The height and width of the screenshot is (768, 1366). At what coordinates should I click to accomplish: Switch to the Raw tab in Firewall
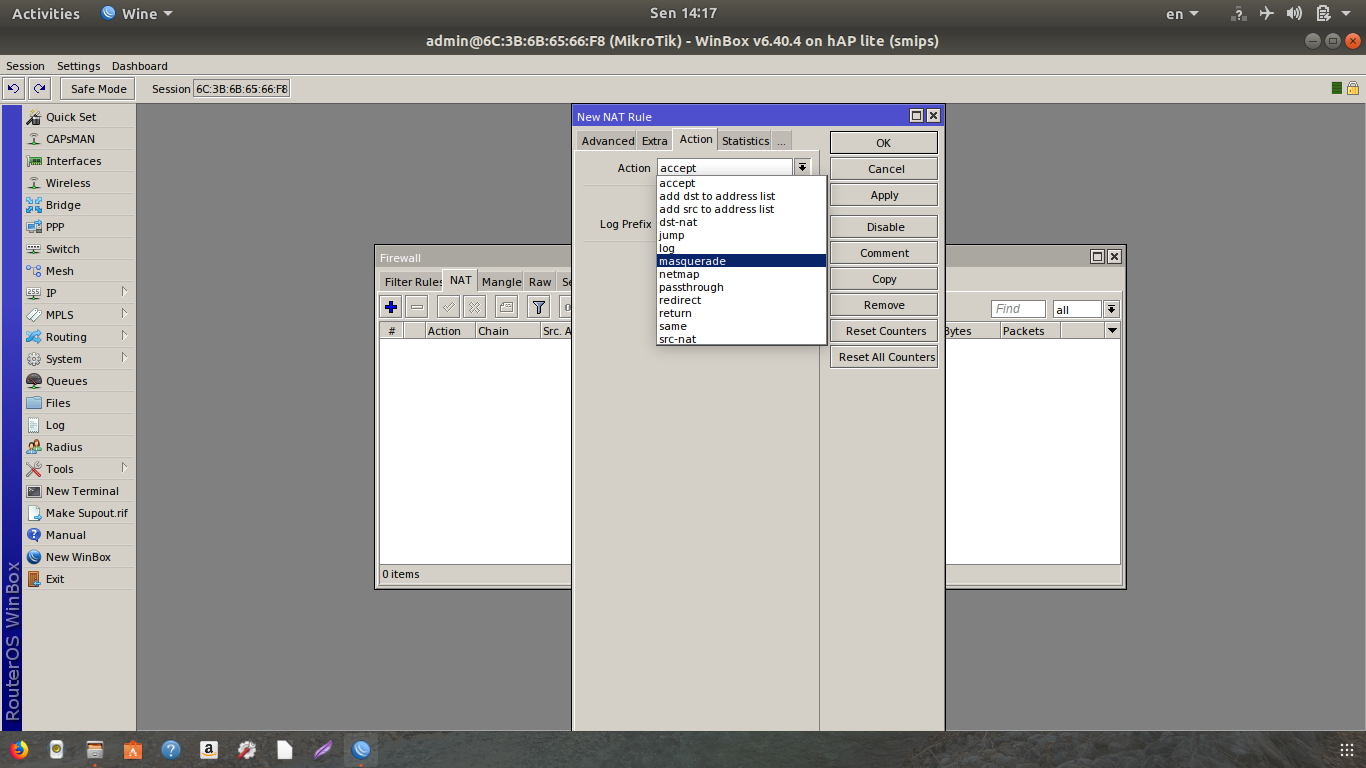541,282
